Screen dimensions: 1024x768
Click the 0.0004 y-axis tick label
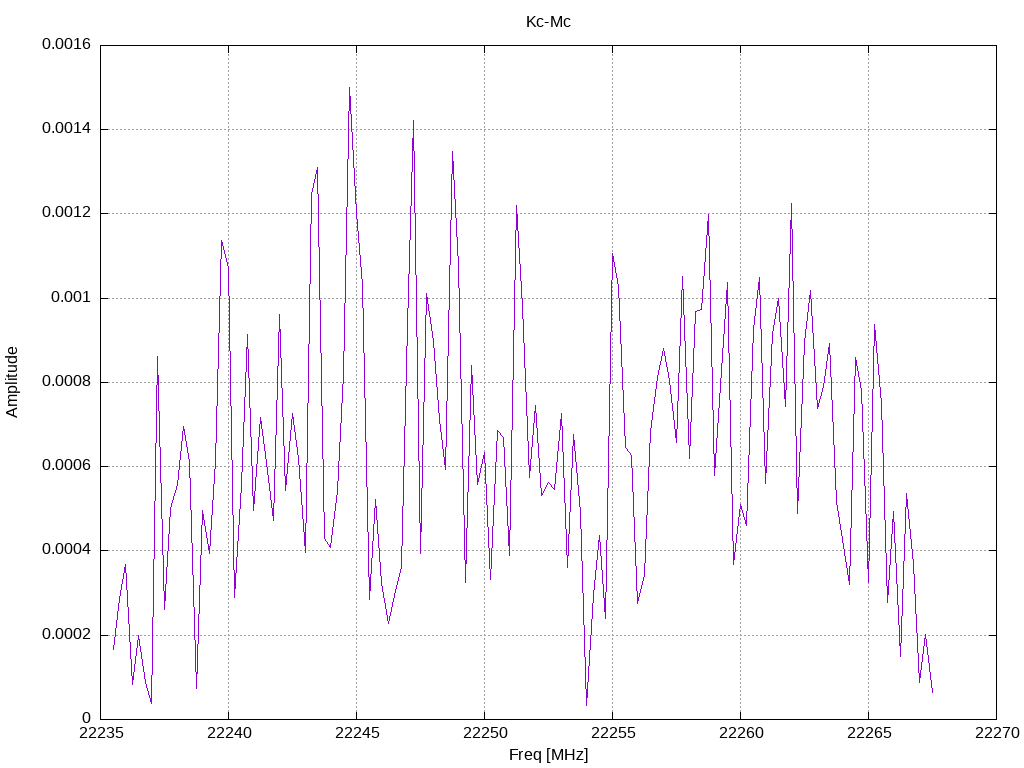66,549
